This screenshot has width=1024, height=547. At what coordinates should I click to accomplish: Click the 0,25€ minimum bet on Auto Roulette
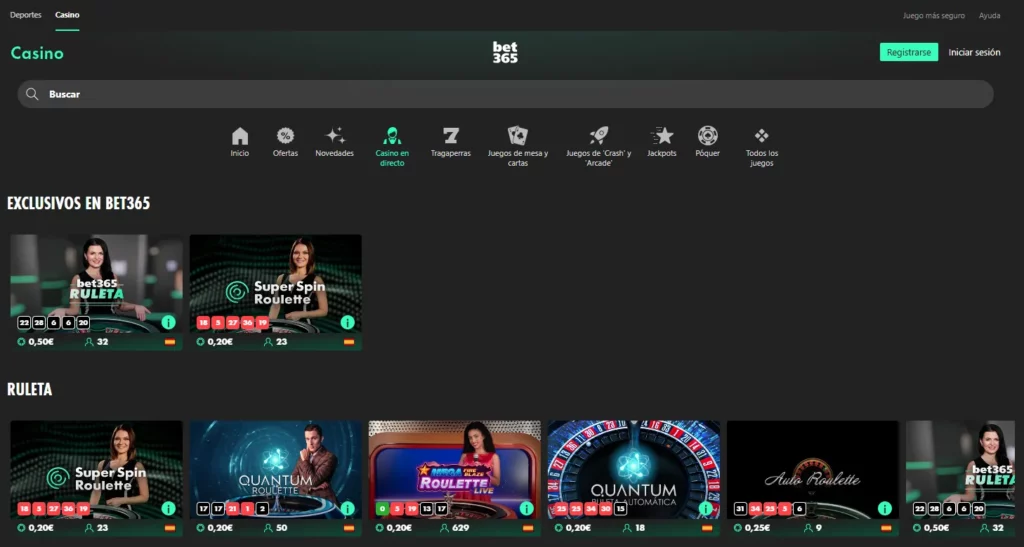757,528
